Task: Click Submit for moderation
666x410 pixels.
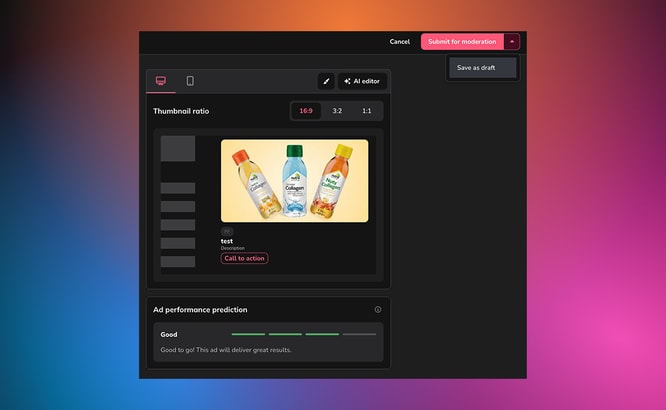Action: (x=462, y=42)
